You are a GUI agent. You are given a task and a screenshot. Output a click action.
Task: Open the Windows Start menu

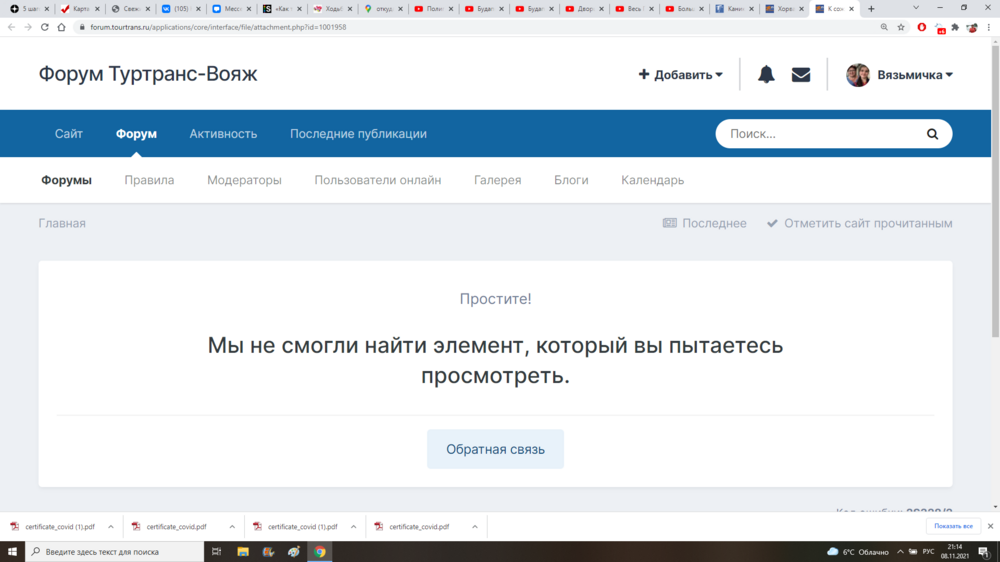tap(12, 551)
